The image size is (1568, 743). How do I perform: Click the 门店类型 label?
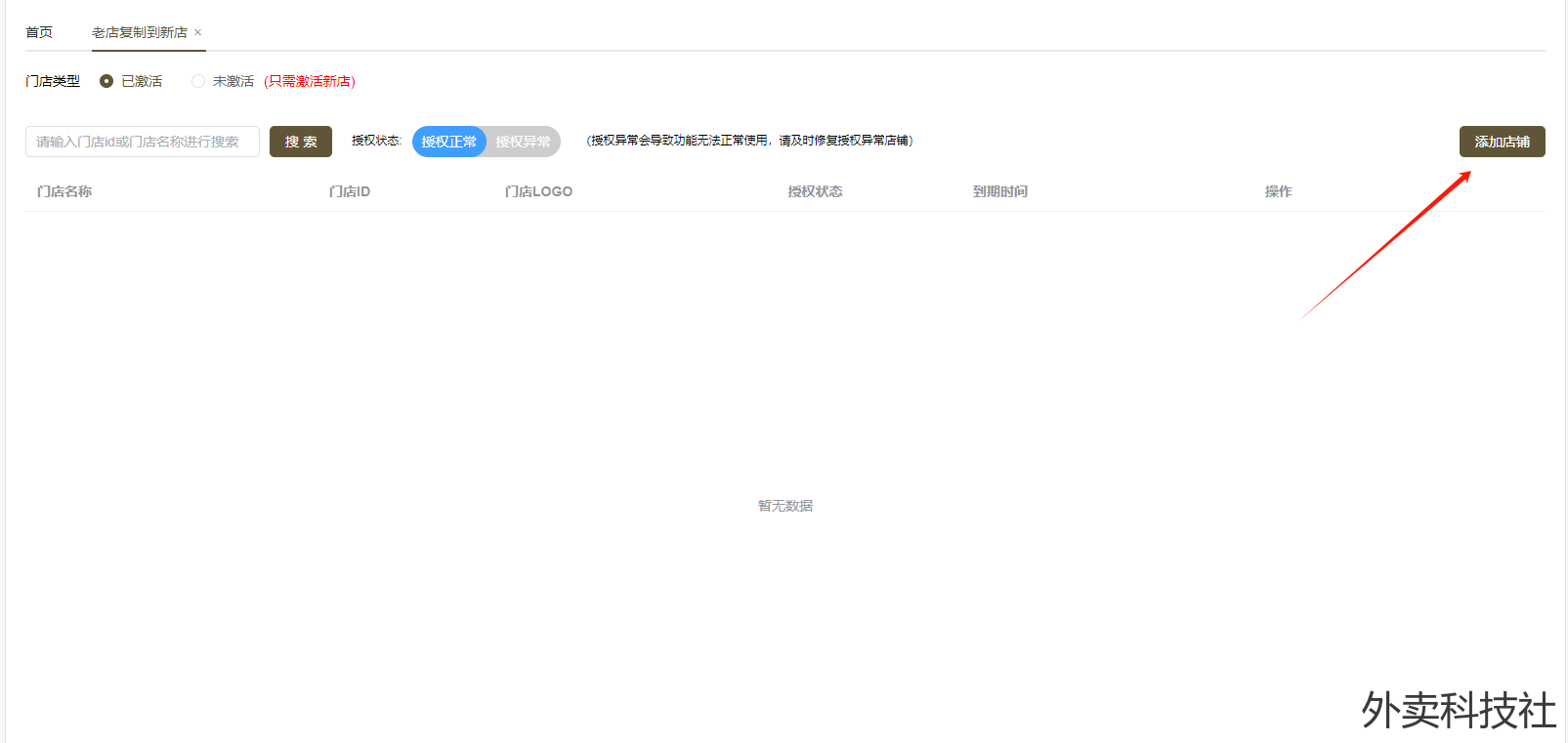tap(53, 81)
